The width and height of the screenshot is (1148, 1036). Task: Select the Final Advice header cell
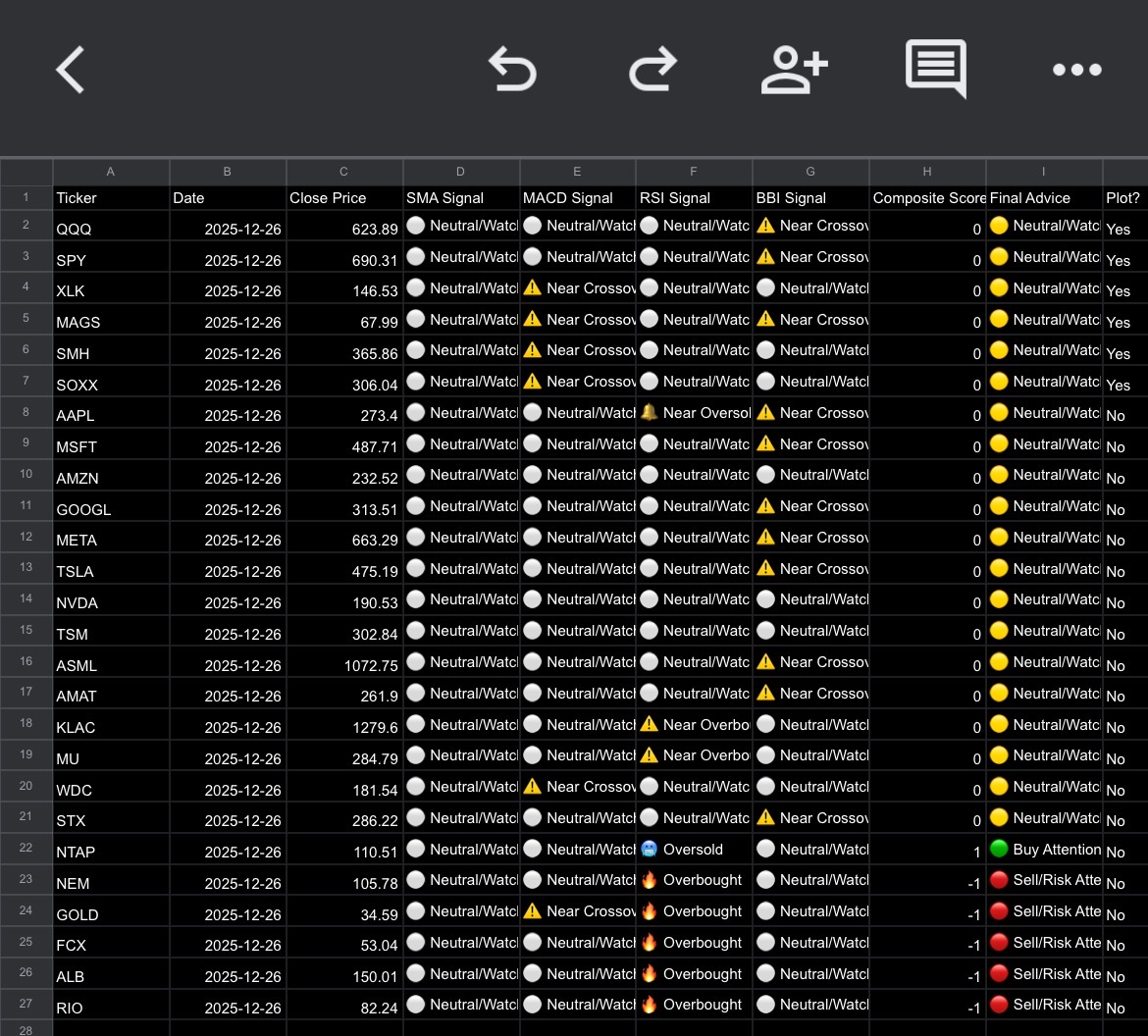[1043, 197]
